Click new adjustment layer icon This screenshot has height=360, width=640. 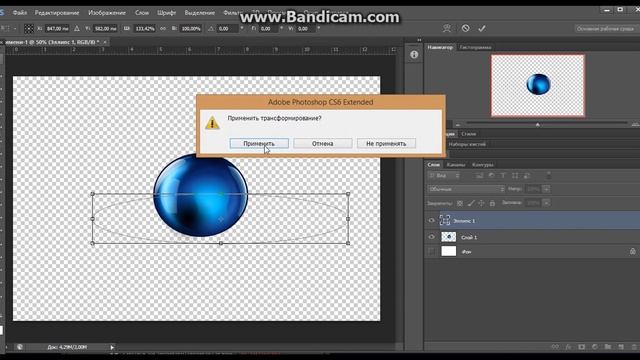(x=594, y=347)
